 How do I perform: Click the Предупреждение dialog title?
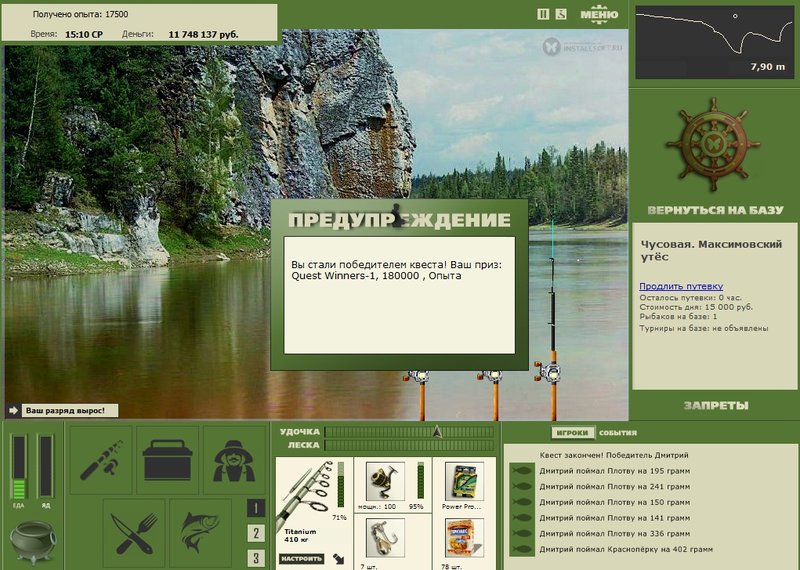coord(399,220)
